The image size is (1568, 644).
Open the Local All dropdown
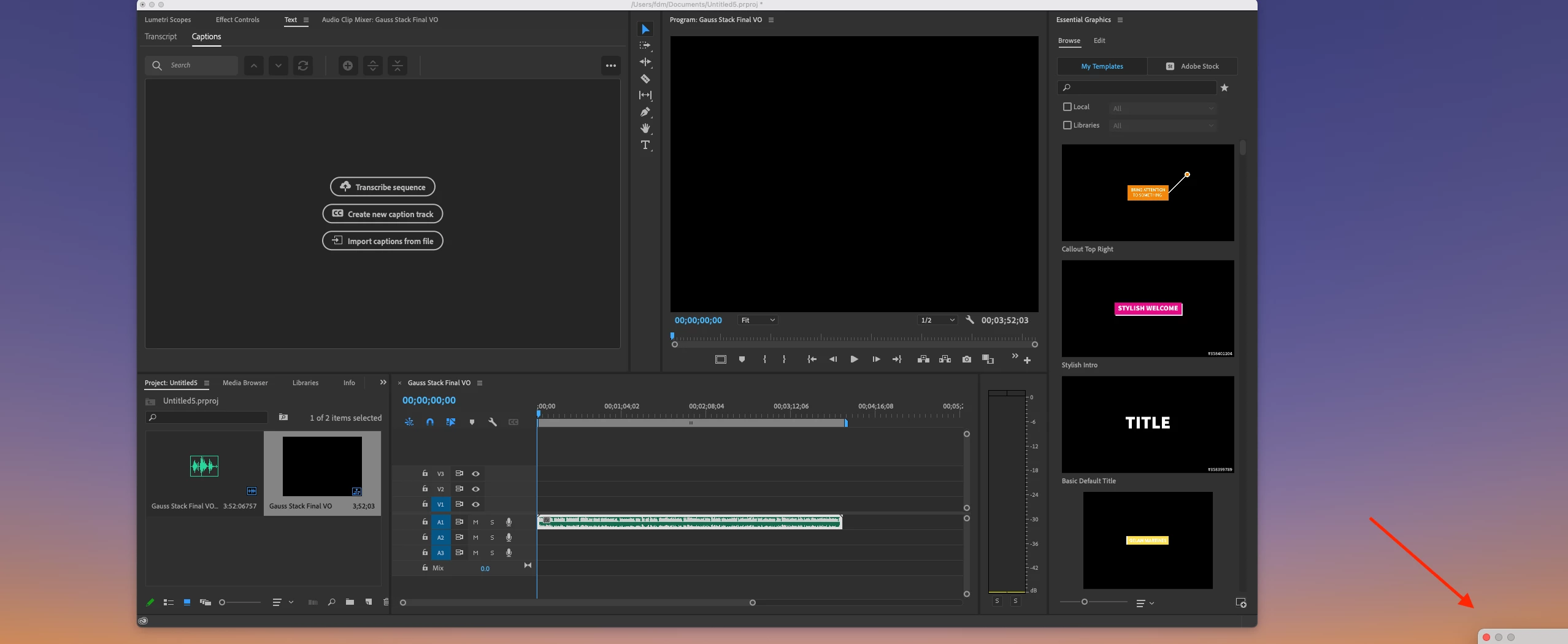[1163, 109]
